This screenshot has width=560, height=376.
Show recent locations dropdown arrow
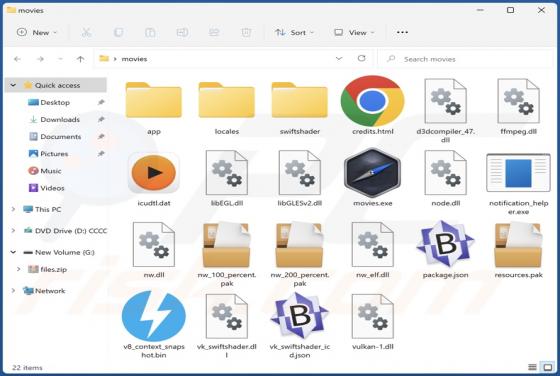[x=60, y=59]
